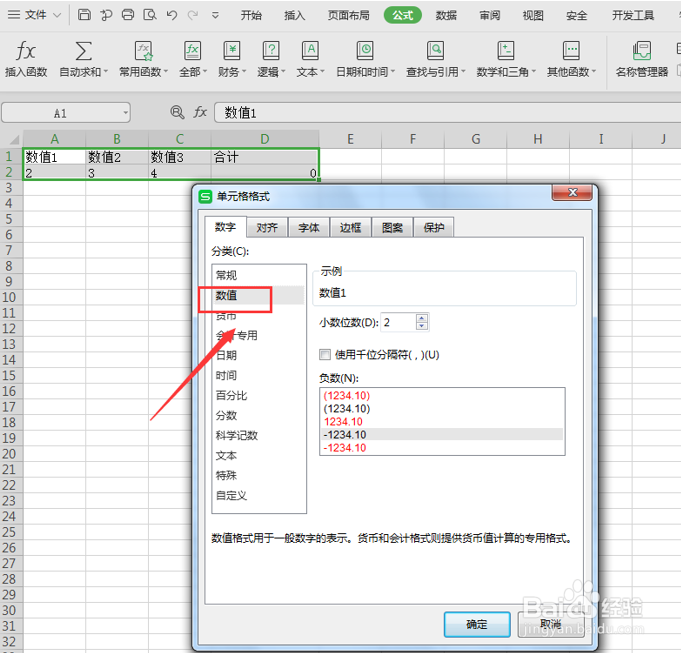Check the thousands separator checkbox (使用千位分隔符)
Screen dimensions: 681x653
click(x=324, y=355)
